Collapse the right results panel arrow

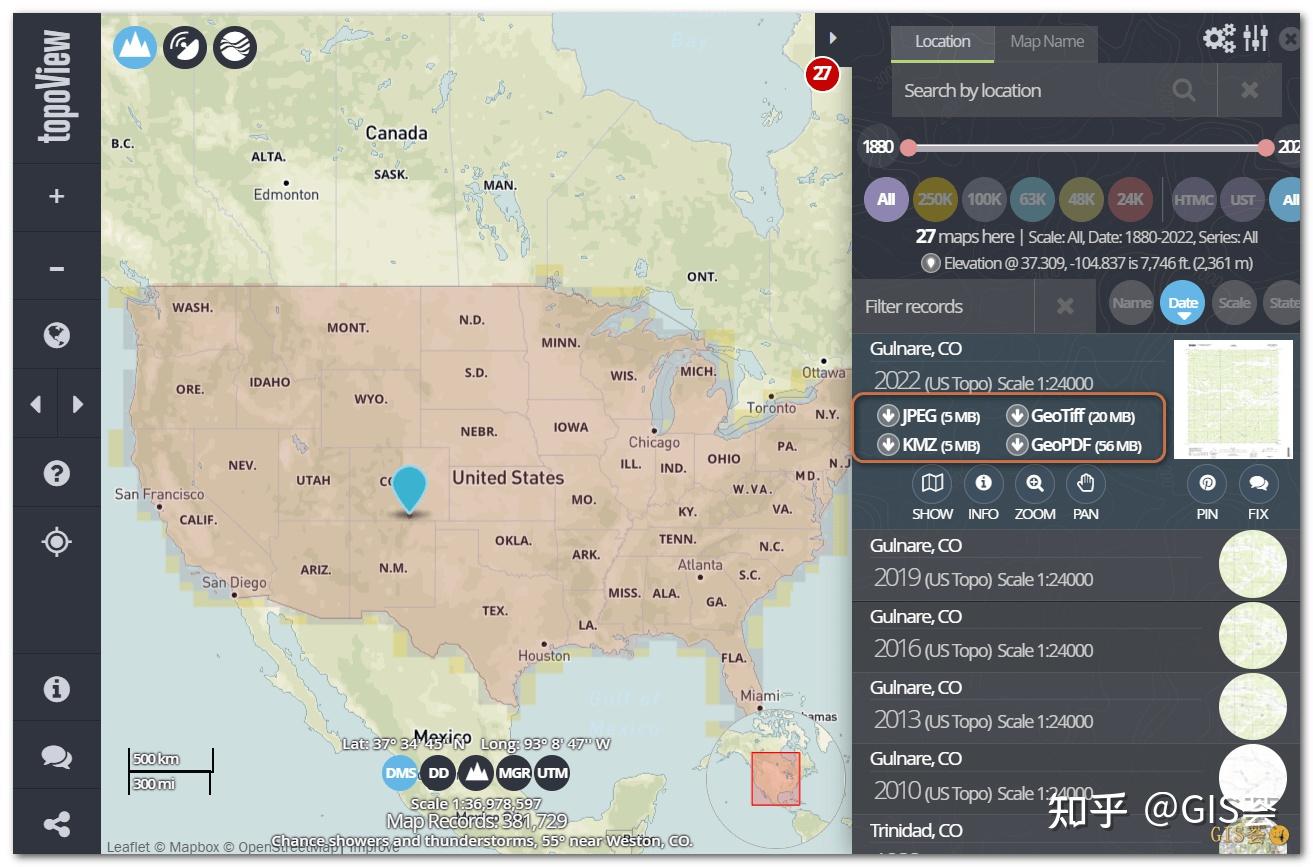coord(833,37)
